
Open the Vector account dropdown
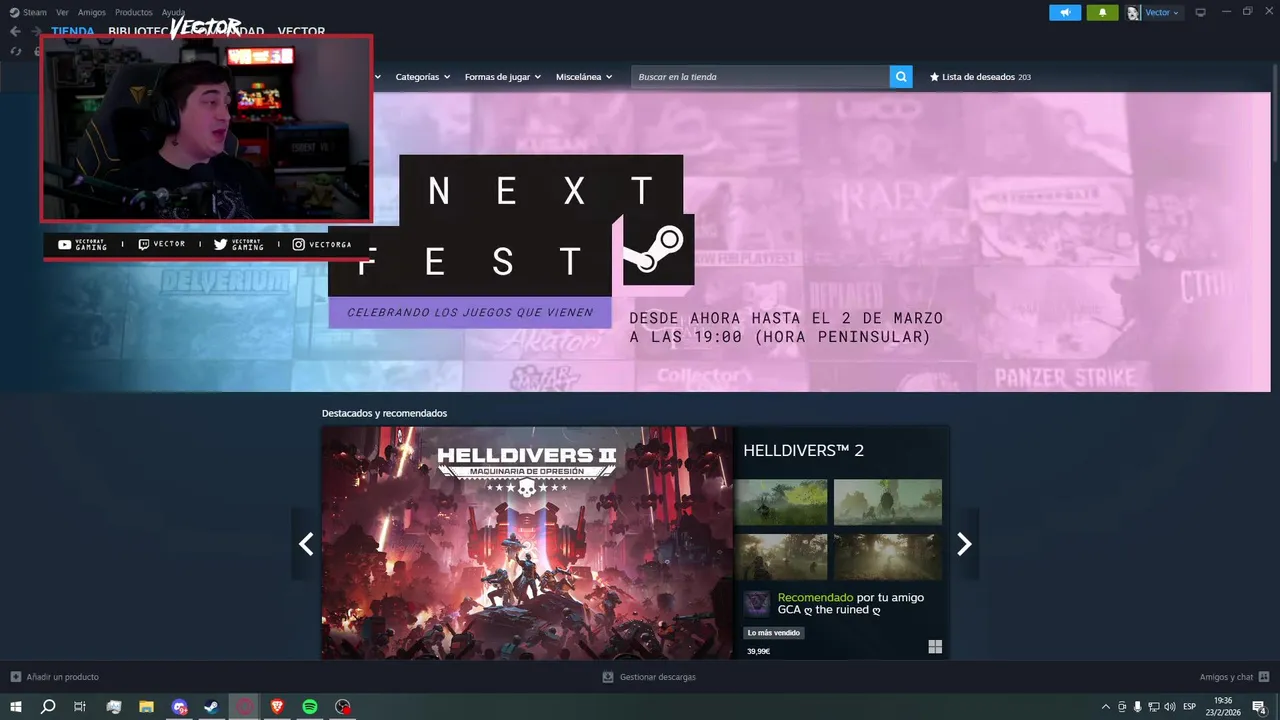click(1162, 13)
